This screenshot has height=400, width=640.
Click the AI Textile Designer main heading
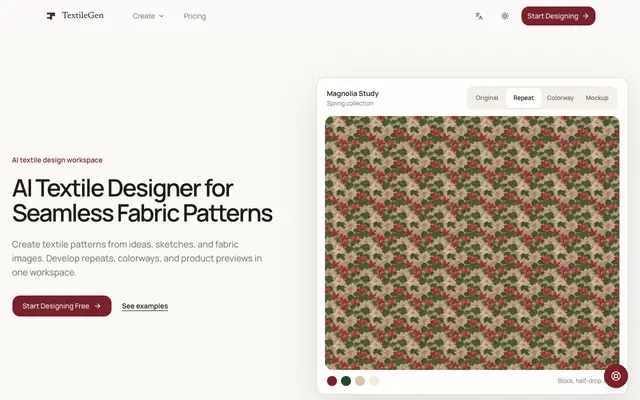coord(142,200)
